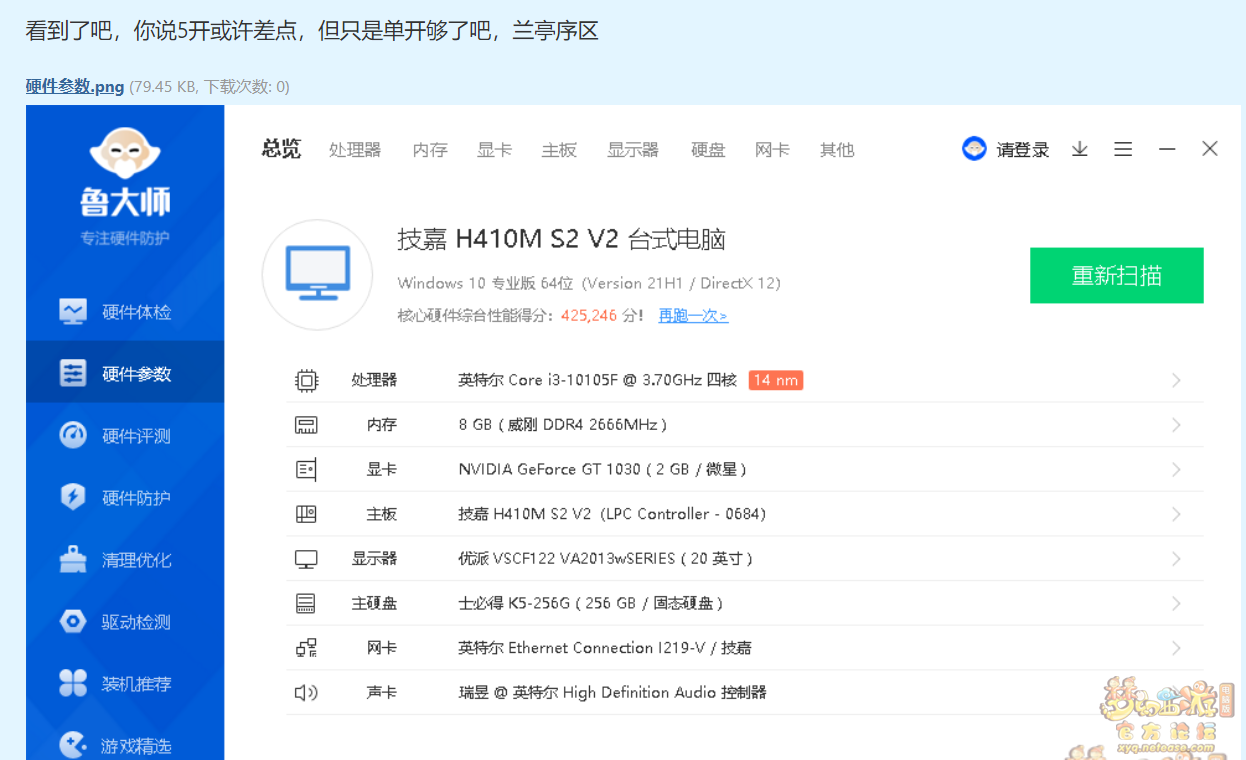Click 技嘉 H410M S2 V2 LPC Controller text
Image resolution: width=1246 pixels, height=760 pixels.
click(612, 514)
